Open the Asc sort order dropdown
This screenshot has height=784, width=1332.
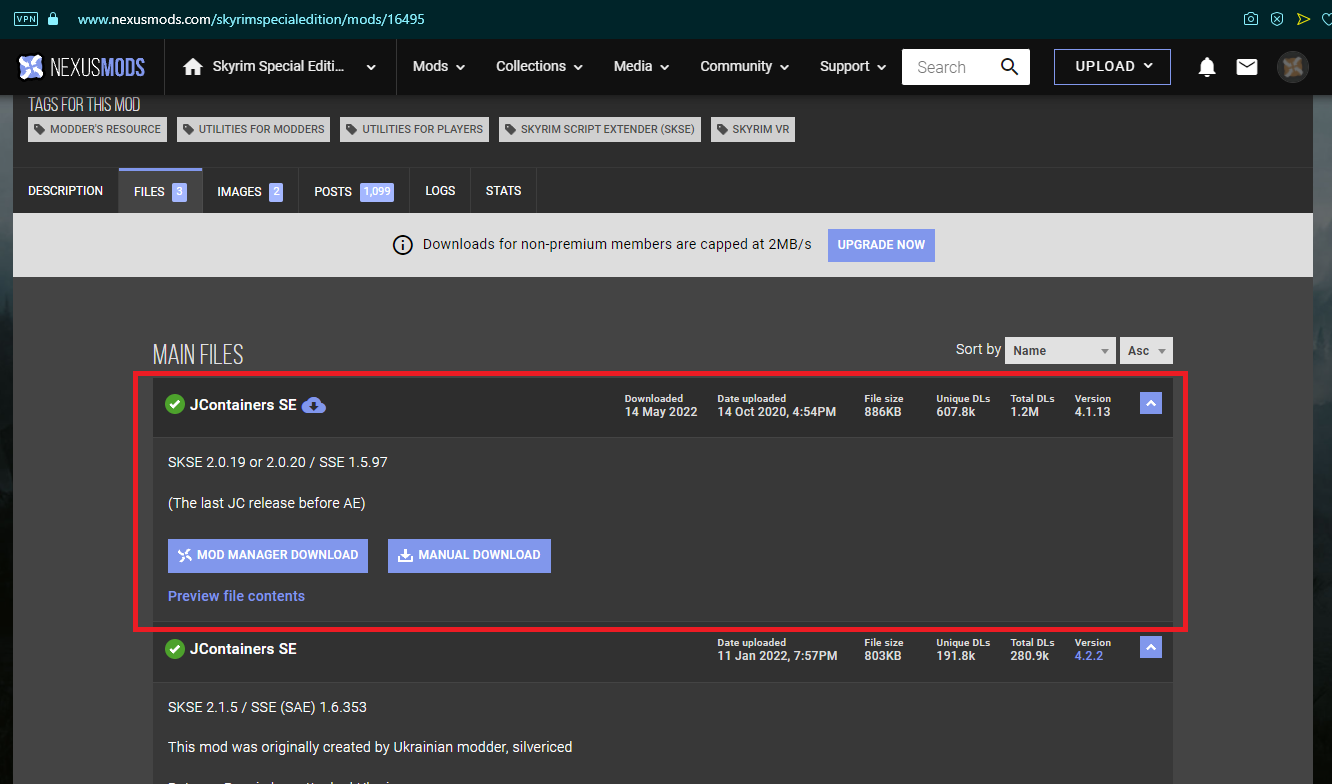pyautogui.click(x=1146, y=350)
